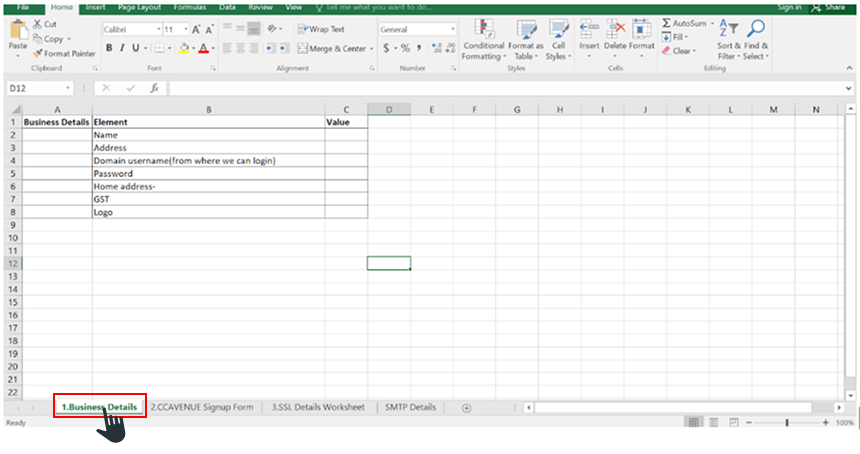
Task: Toggle italic formatting
Action: [x=122, y=48]
